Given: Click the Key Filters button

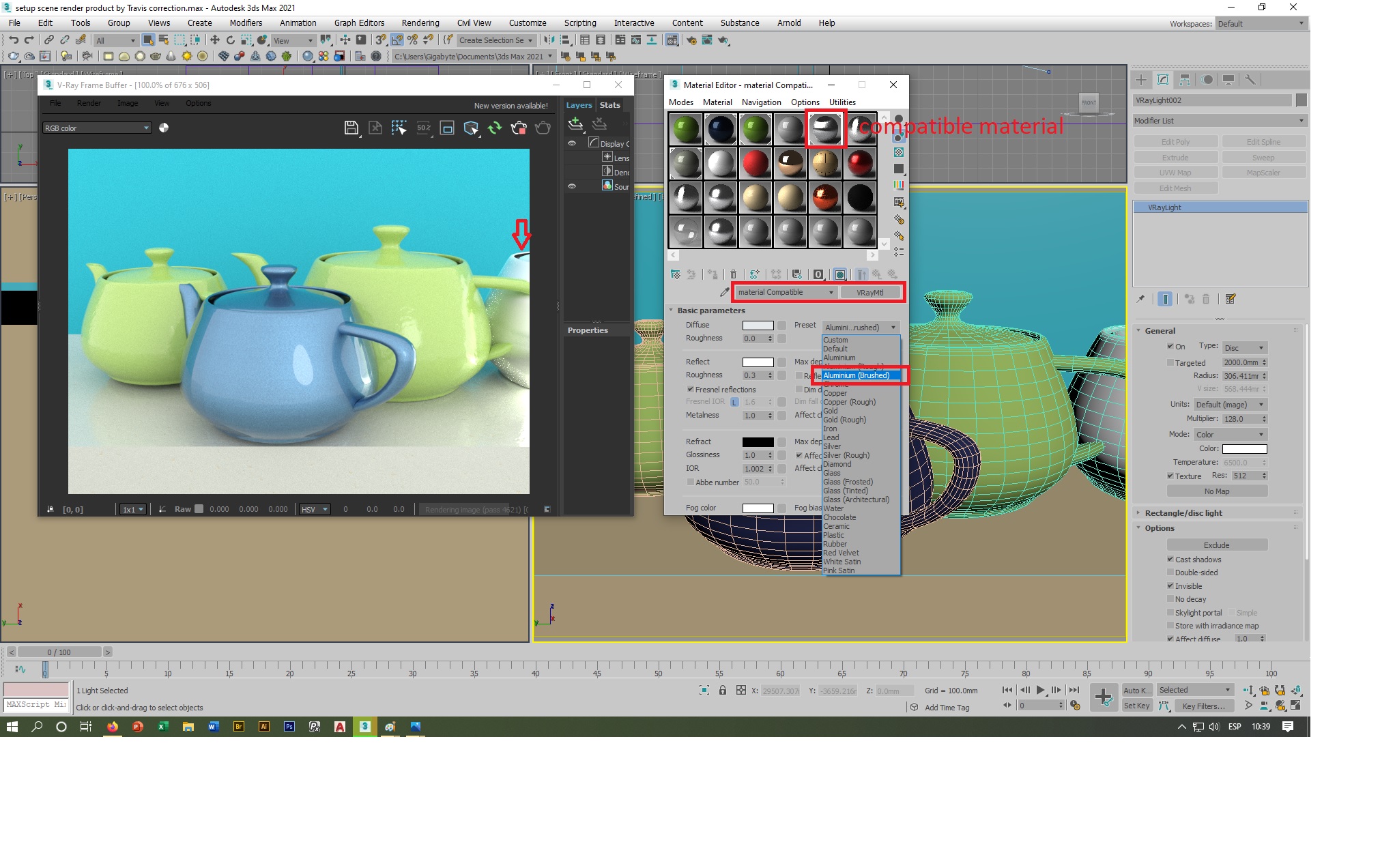Looking at the screenshot, I should pos(1204,706).
